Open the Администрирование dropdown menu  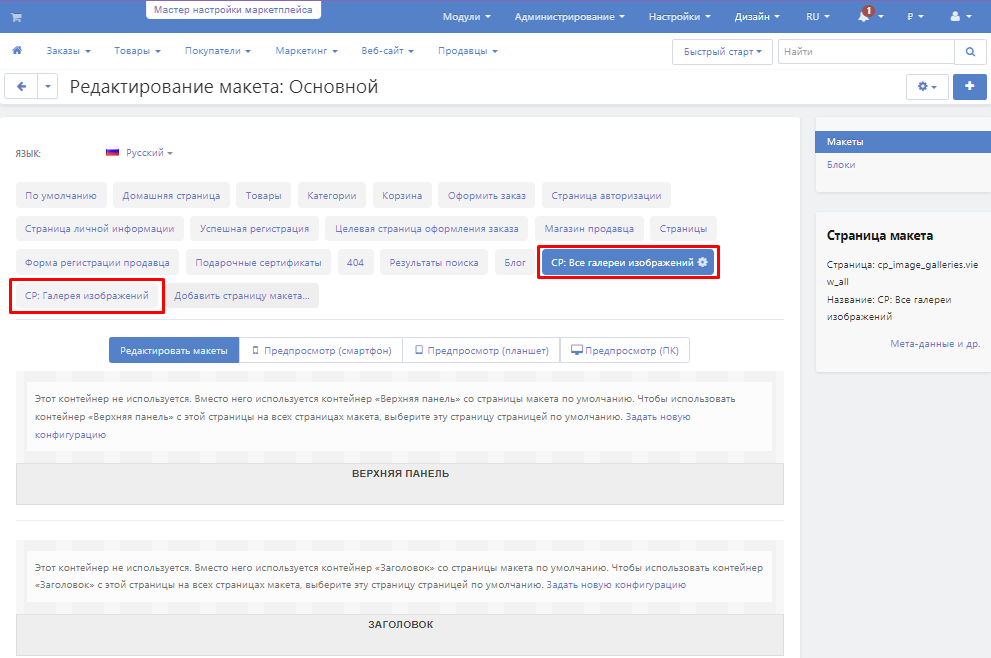569,17
